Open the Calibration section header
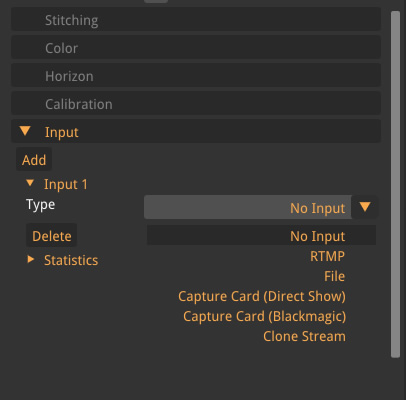406x400 pixels. [x=196, y=104]
